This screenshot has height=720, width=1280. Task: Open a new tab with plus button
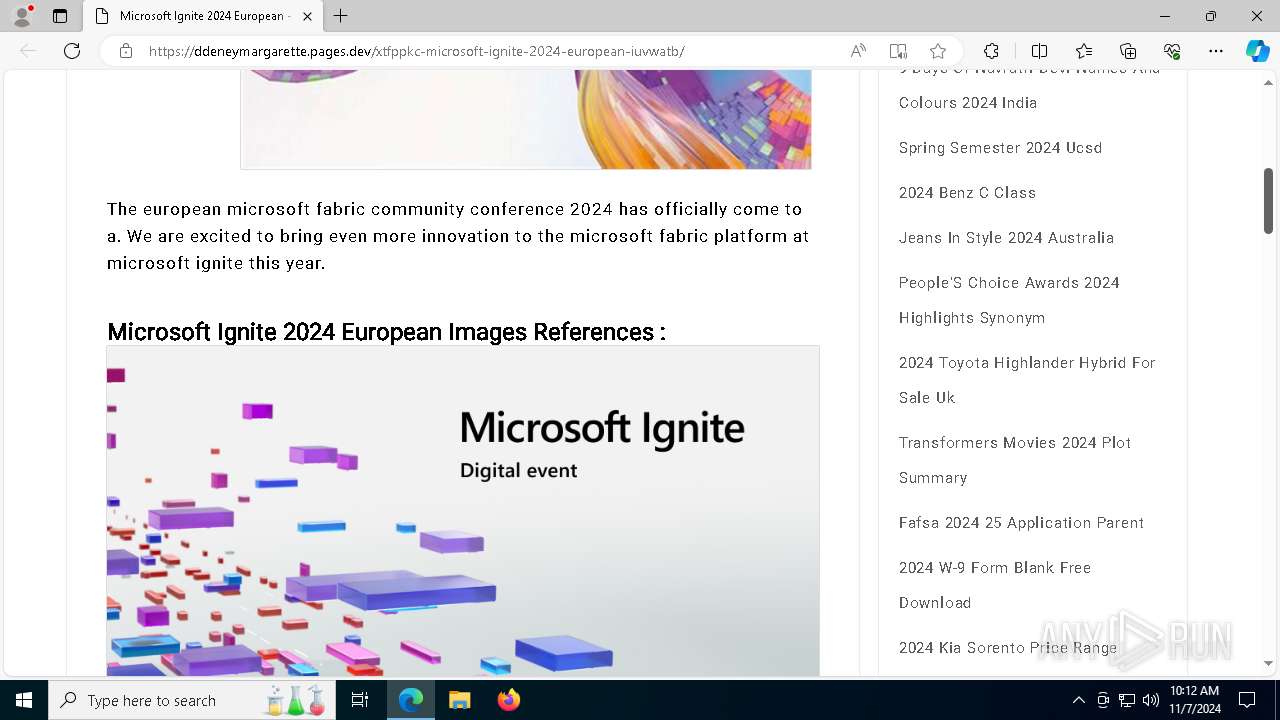click(x=341, y=16)
